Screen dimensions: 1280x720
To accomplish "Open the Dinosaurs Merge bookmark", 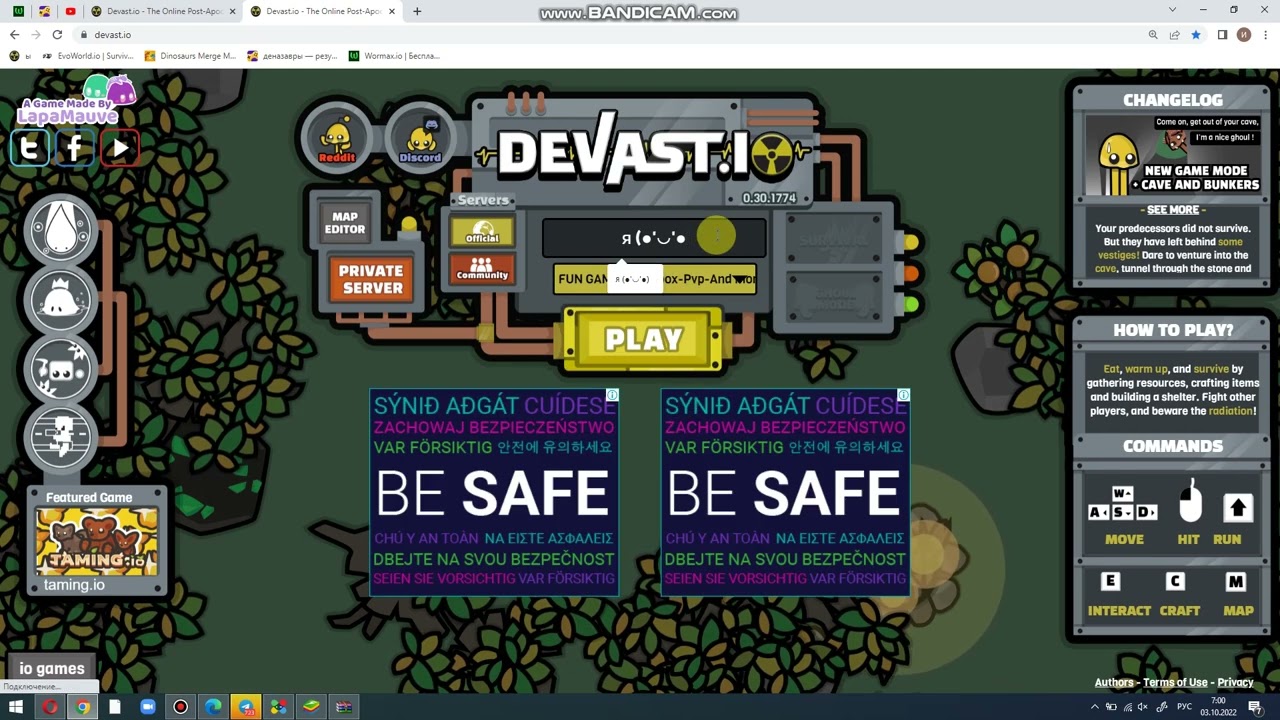I will pyautogui.click(x=191, y=56).
